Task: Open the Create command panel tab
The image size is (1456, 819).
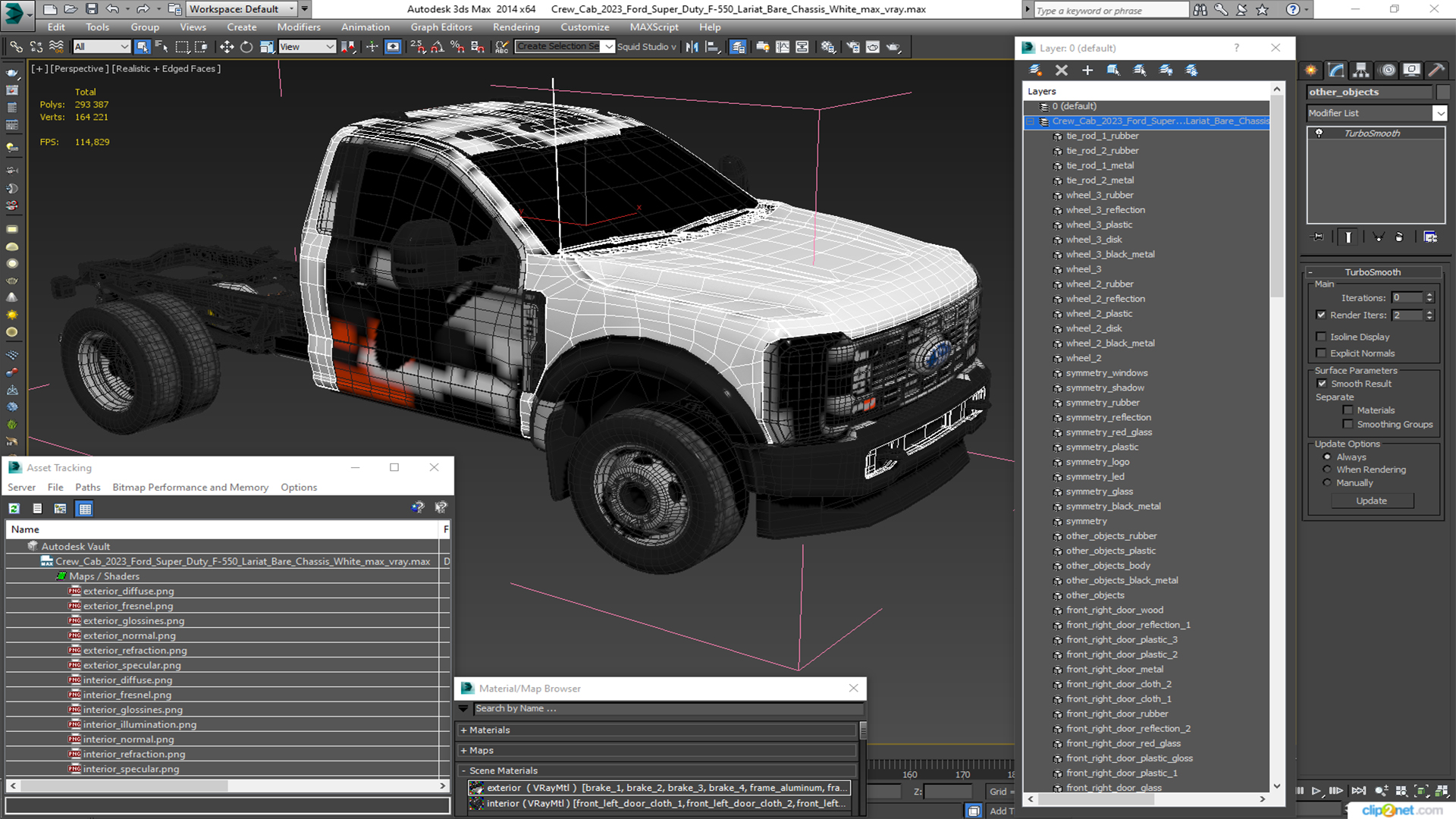Action: point(1311,70)
